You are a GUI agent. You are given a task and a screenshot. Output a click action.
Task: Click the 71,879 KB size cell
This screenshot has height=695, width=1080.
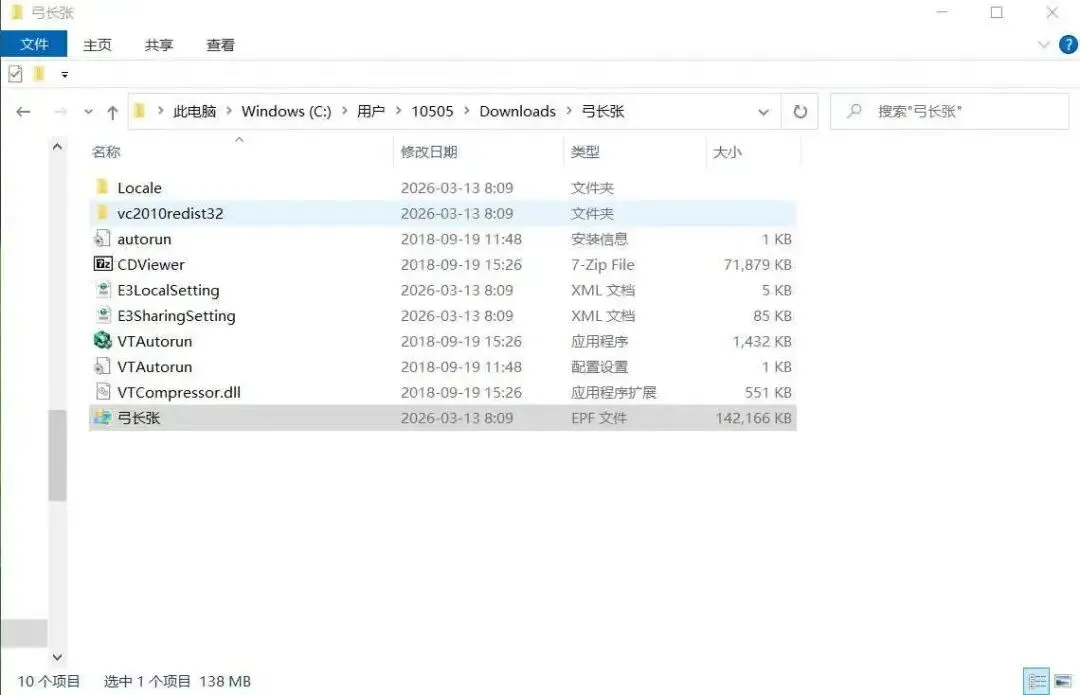(x=757, y=264)
